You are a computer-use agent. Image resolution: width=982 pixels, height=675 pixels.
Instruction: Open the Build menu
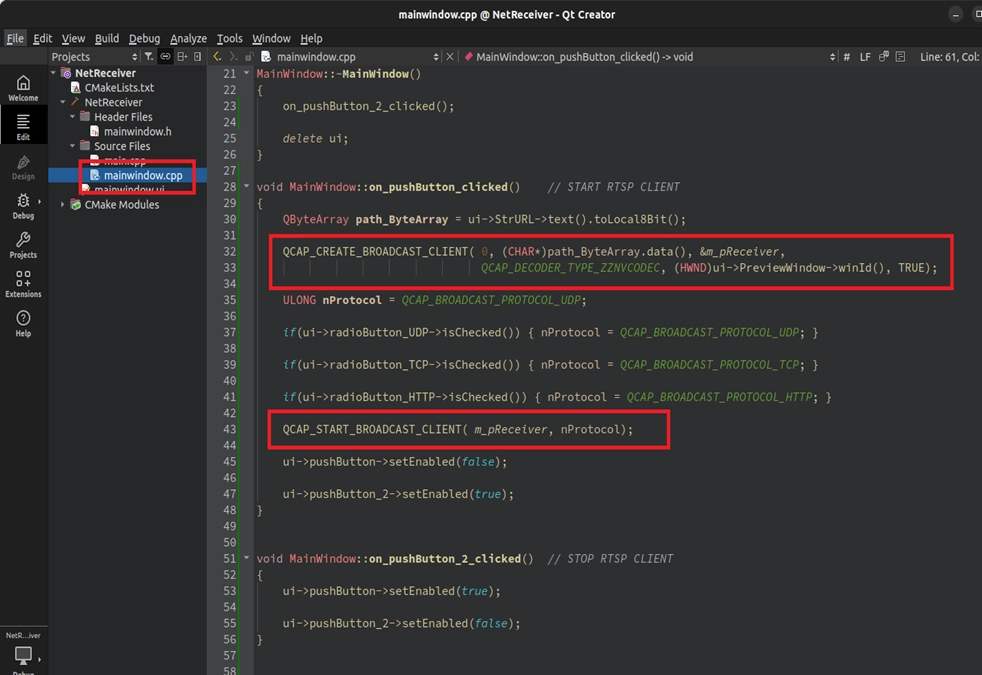(x=106, y=38)
